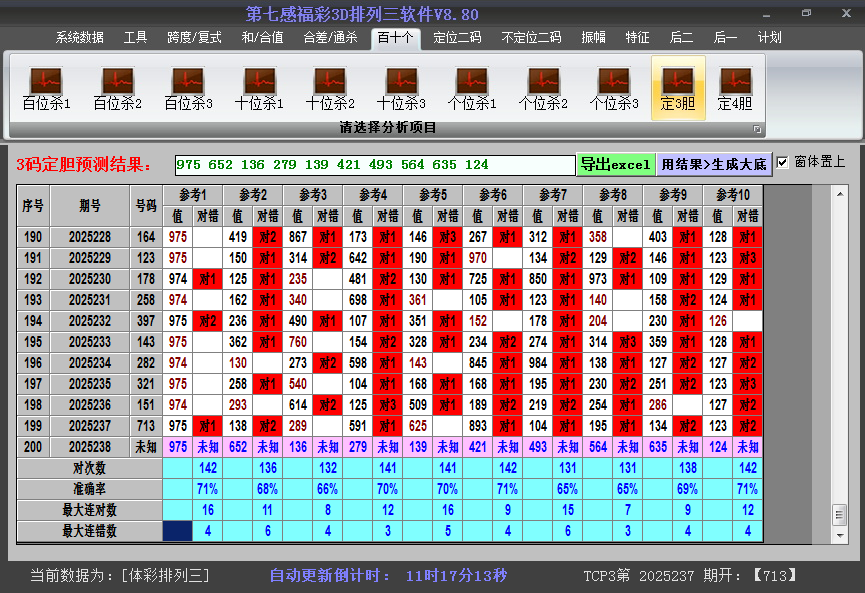Click the 十位杀1 analysis icon

click(x=259, y=88)
